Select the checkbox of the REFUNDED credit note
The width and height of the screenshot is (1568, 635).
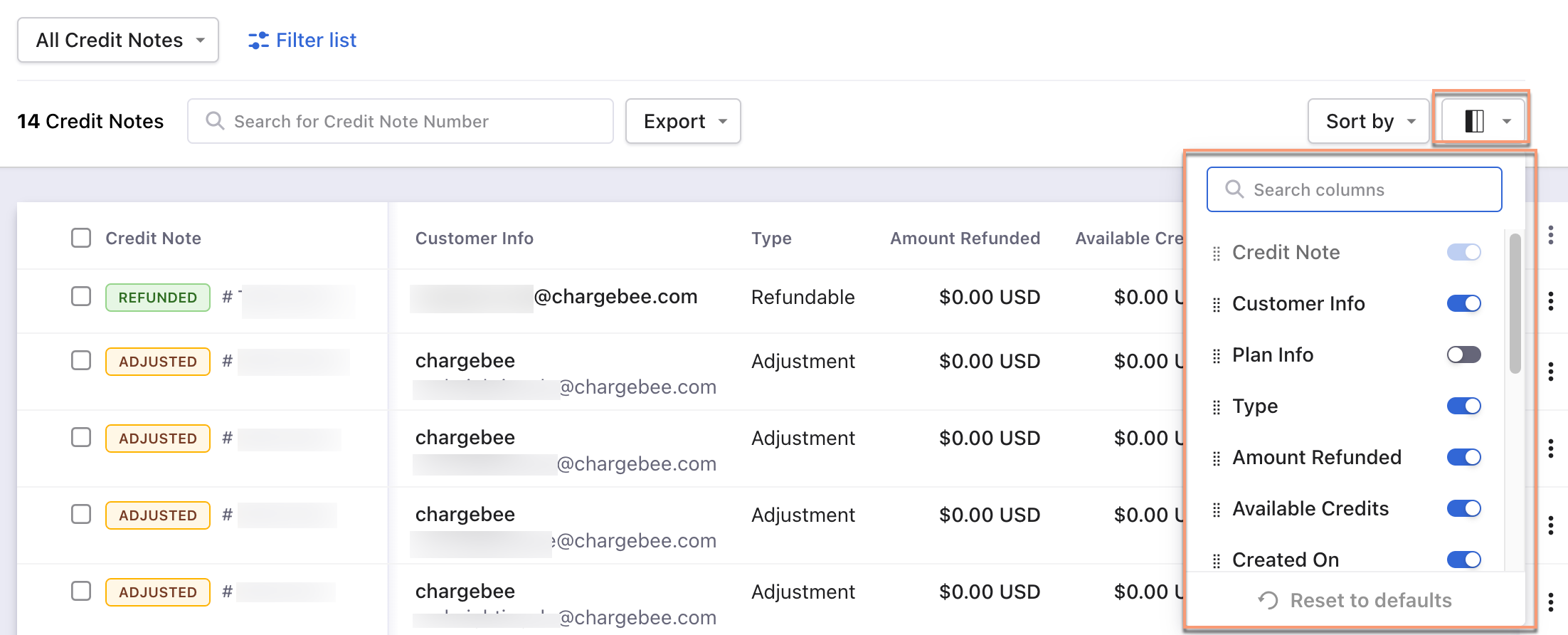[x=81, y=296]
